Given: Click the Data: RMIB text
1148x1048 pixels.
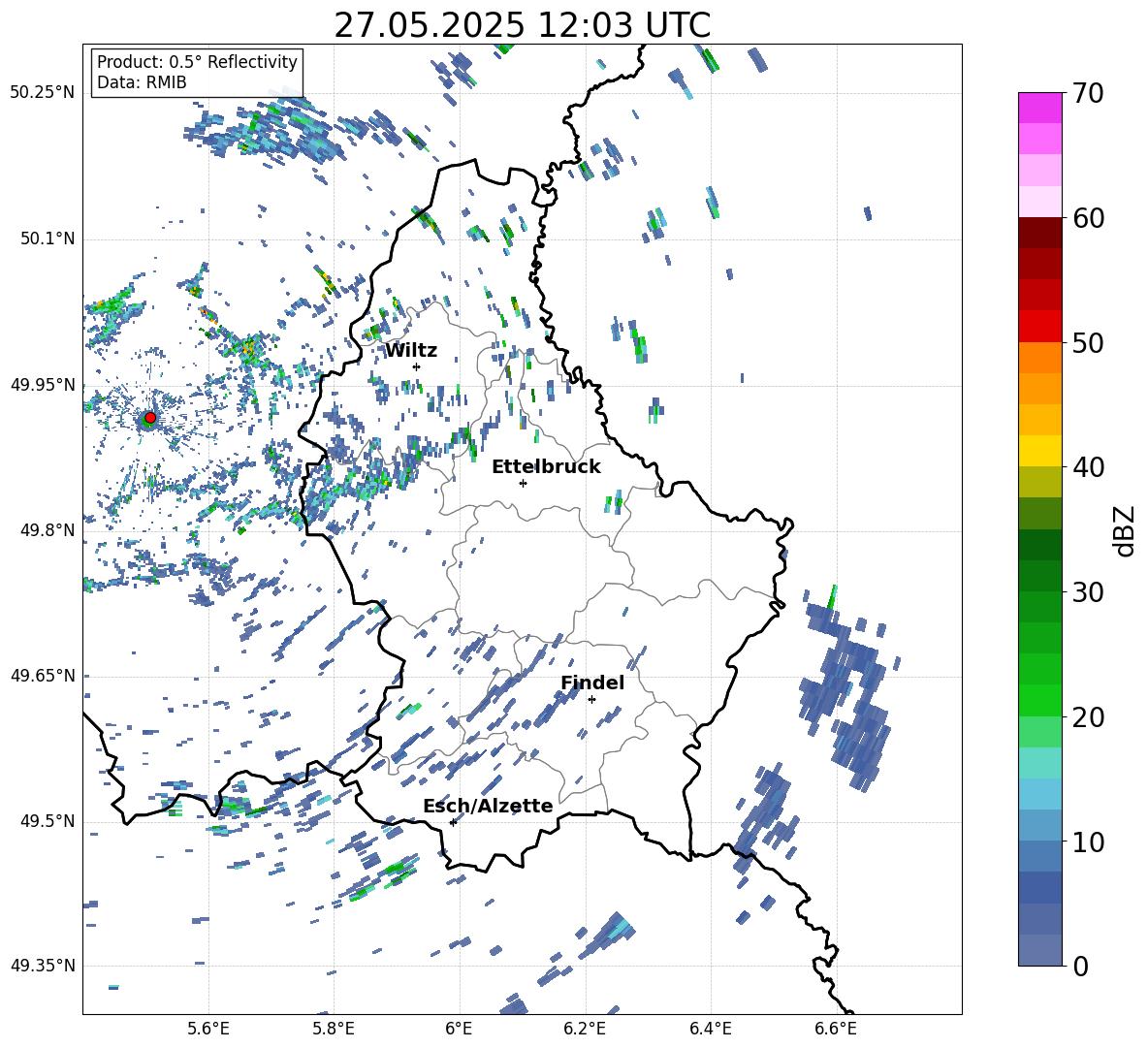Looking at the screenshot, I should click(x=142, y=82).
